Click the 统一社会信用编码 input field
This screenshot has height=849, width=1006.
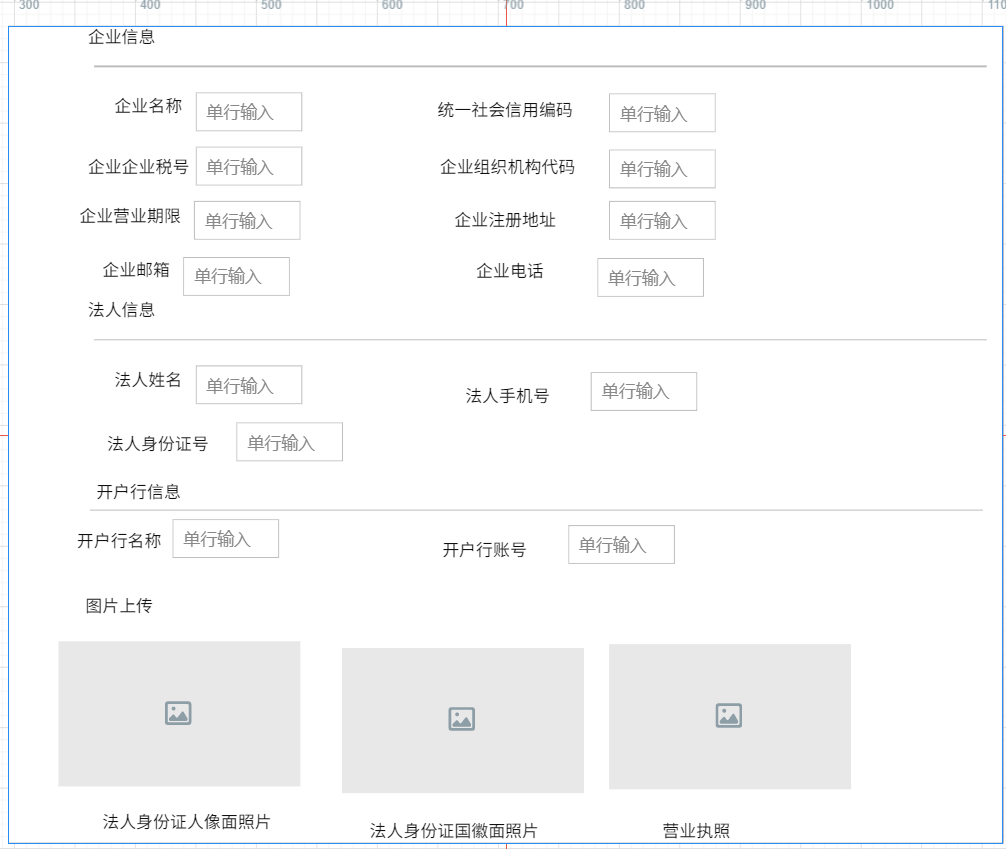tap(662, 113)
